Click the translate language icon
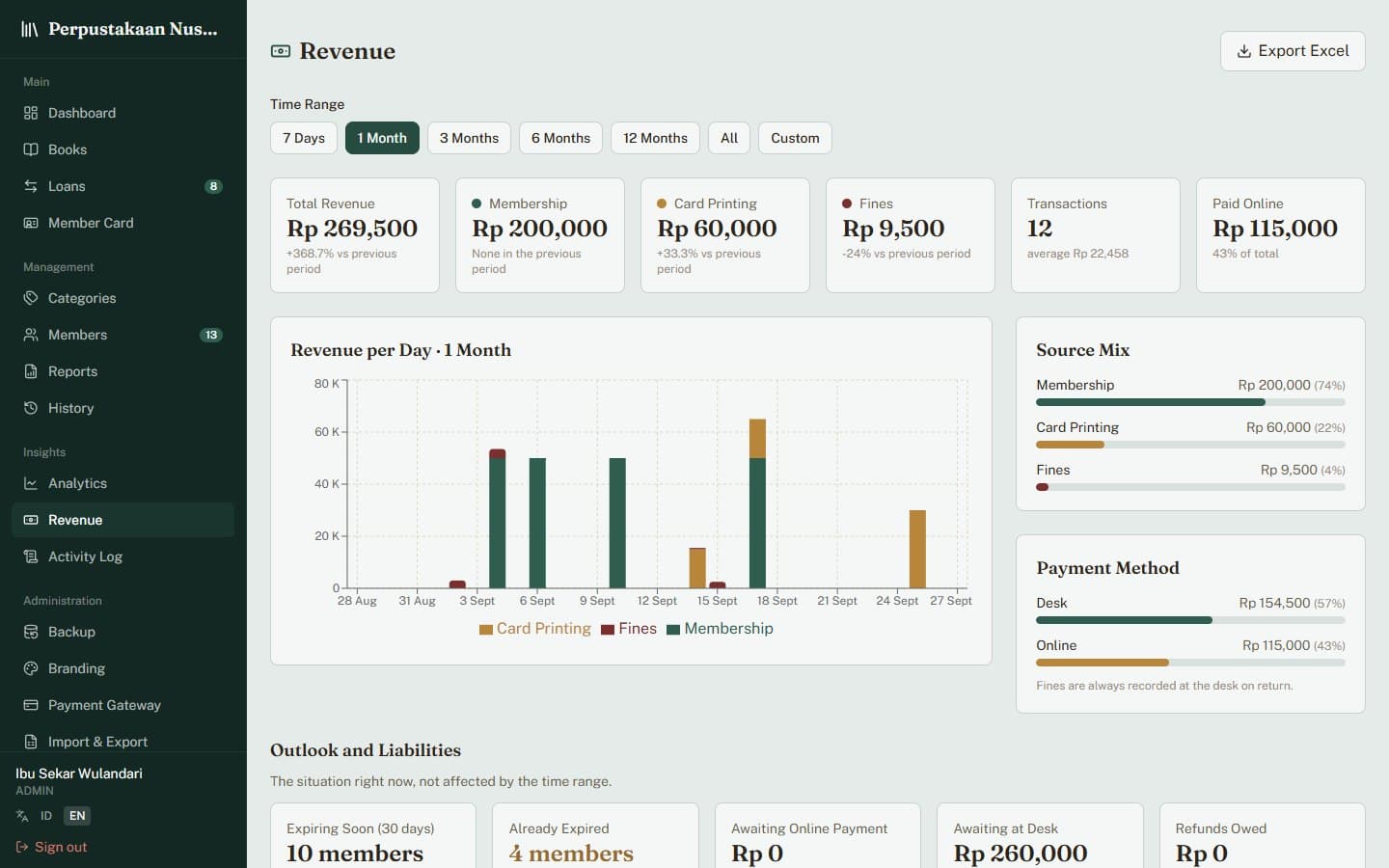This screenshot has height=868, width=1389. click(x=22, y=816)
